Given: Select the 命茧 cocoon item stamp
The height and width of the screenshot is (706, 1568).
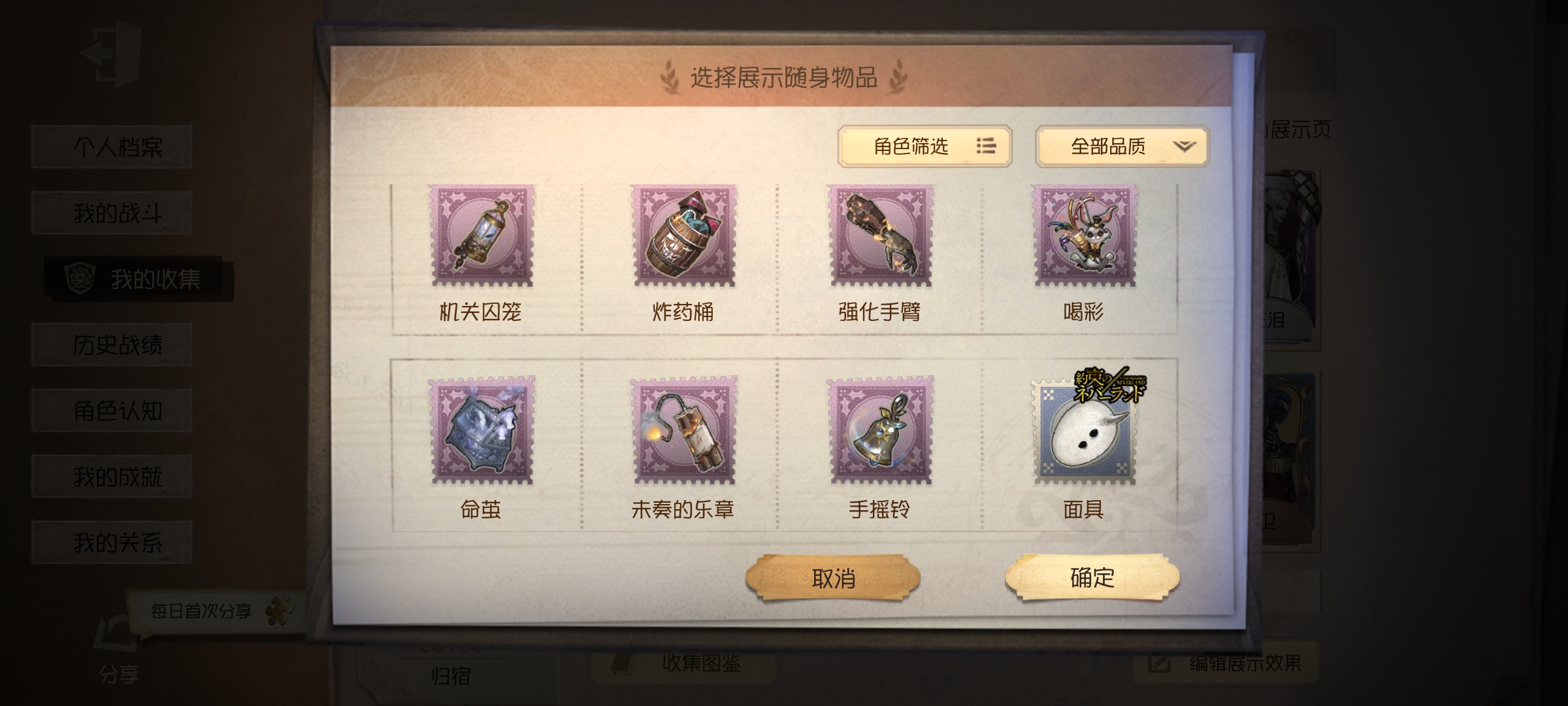Looking at the screenshot, I should pos(482,431).
